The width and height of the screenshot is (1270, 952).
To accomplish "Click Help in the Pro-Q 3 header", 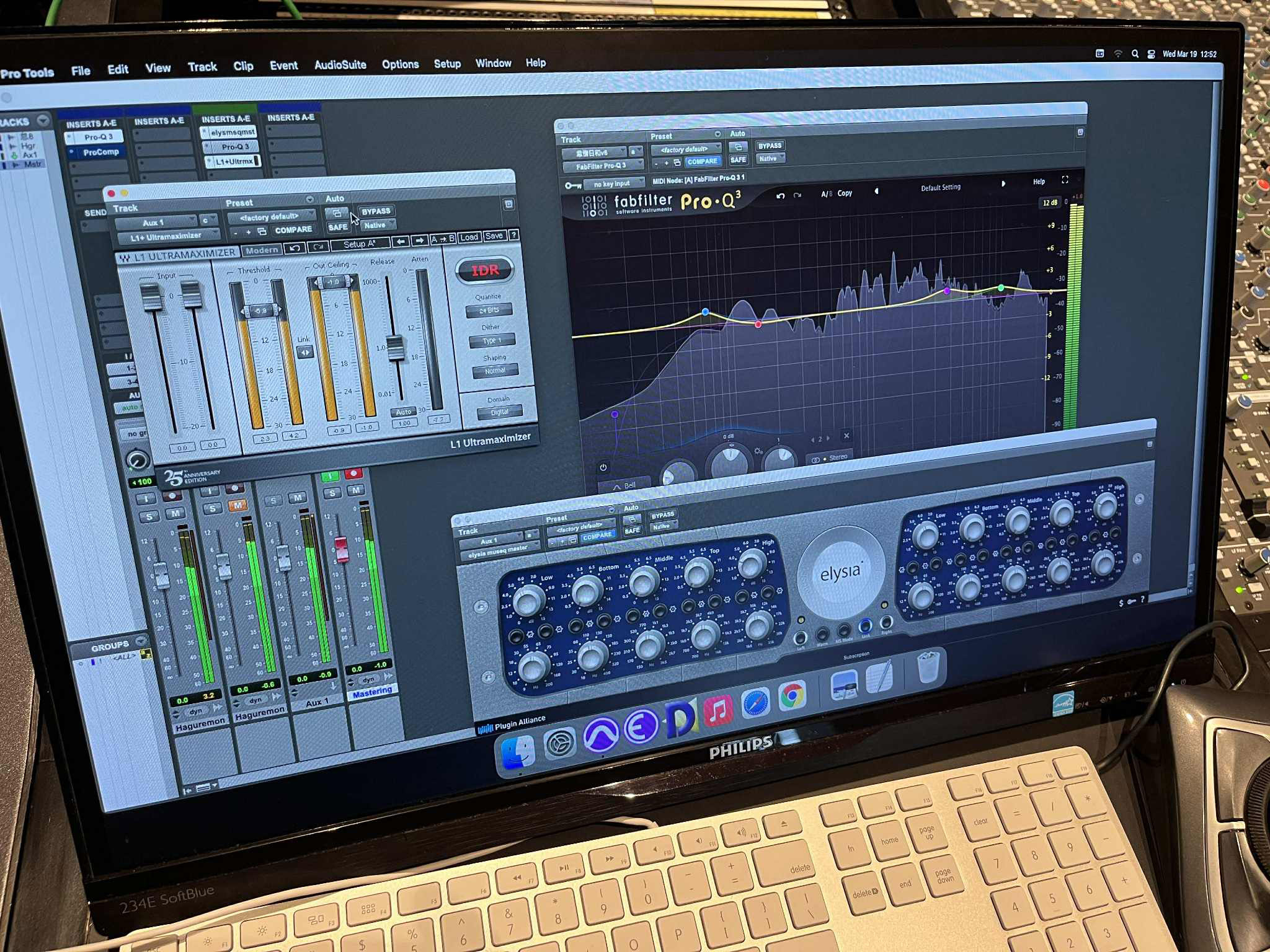I will click(1039, 182).
